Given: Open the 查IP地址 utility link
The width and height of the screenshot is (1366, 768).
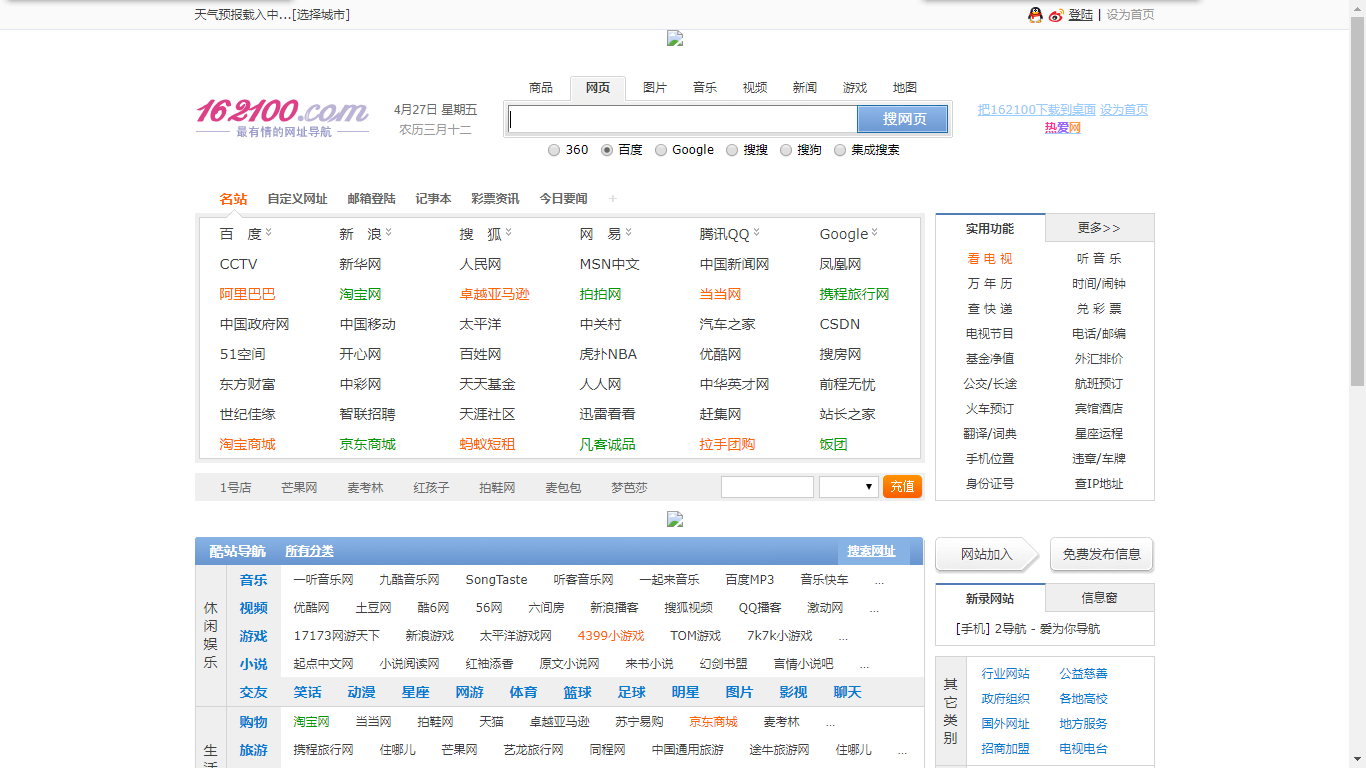Looking at the screenshot, I should point(1099,484).
